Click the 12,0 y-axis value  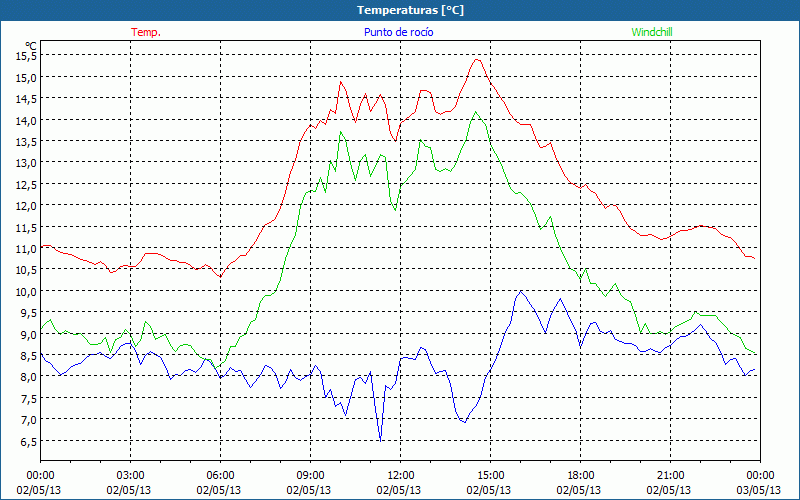click(27, 206)
